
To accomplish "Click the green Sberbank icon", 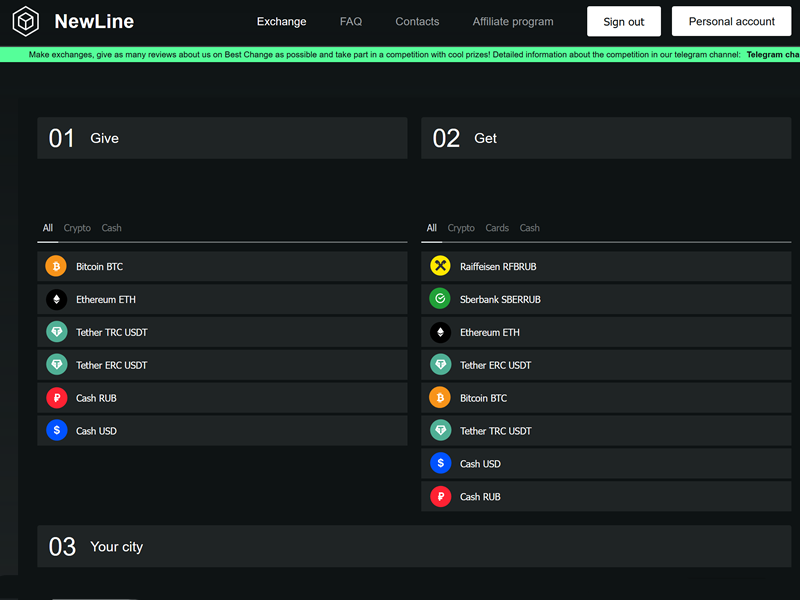I will [x=440, y=299].
